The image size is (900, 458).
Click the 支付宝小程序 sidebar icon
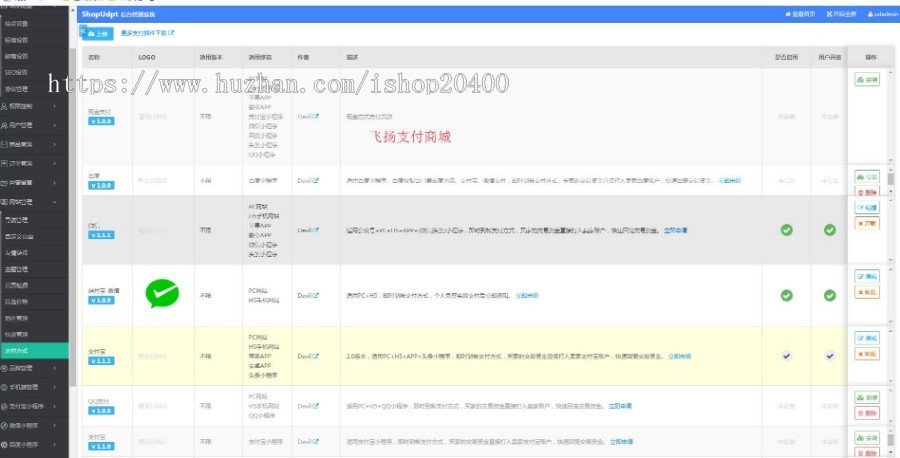click(4, 406)
